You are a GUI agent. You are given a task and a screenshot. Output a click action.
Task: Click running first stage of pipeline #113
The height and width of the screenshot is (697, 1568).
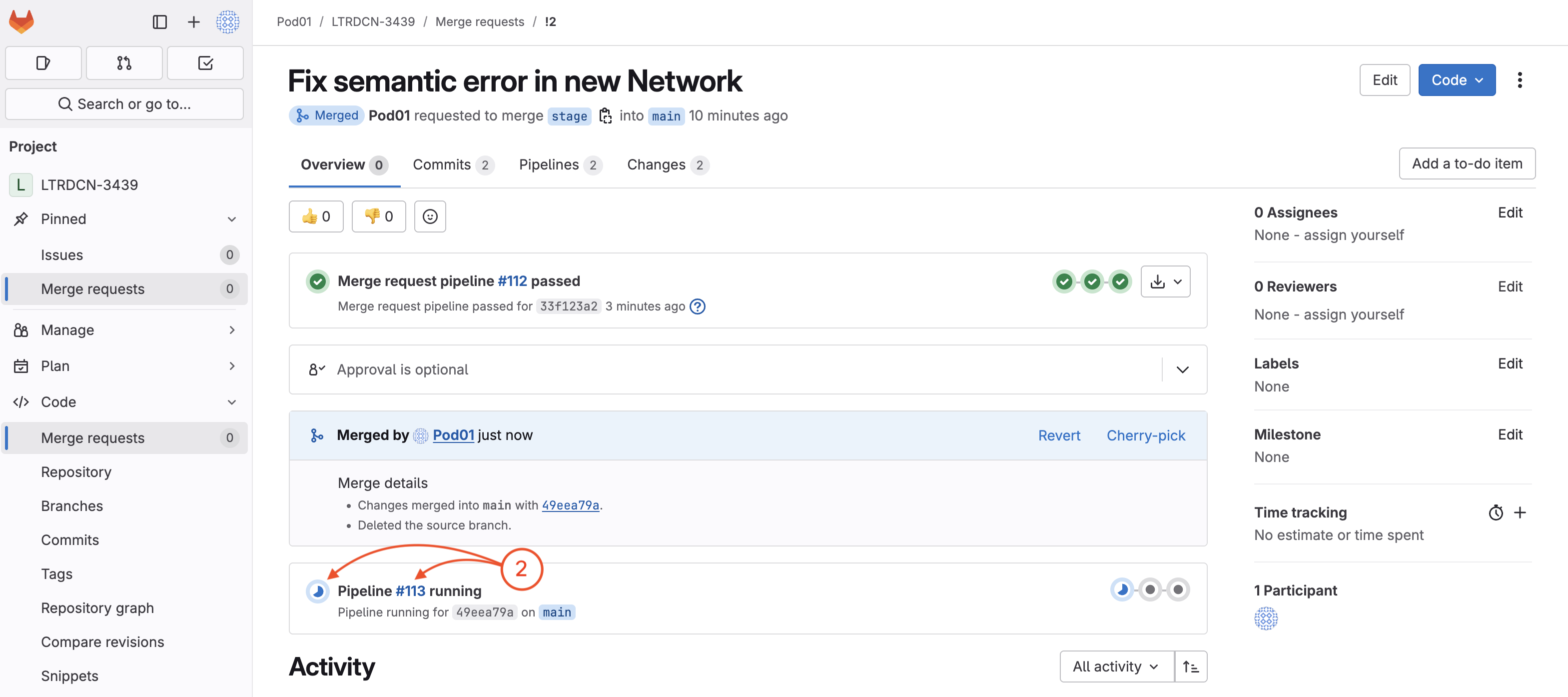(x=1122, y=590)
